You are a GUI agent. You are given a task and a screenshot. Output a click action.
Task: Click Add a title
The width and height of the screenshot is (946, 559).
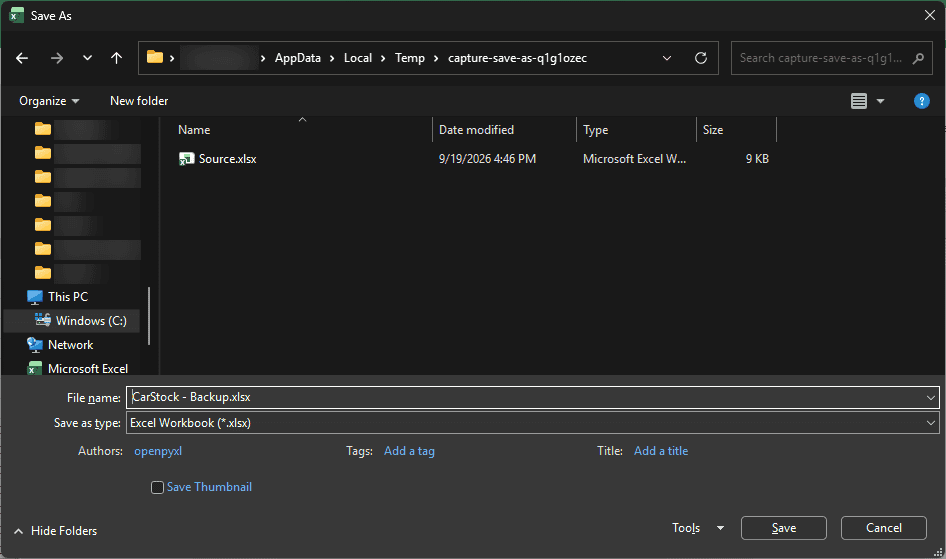coord(661,451)
